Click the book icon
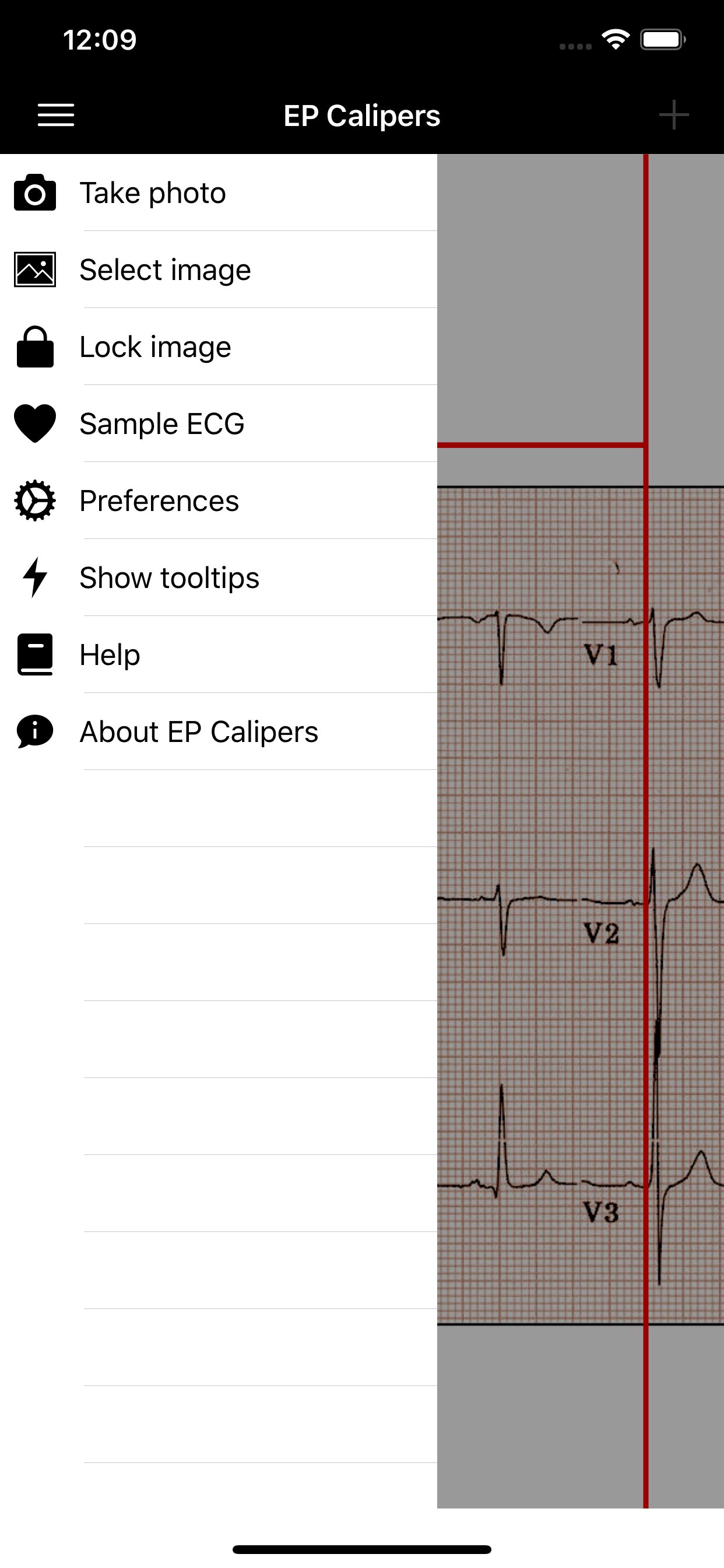The image size is (724, 1568). coord(36,655)
